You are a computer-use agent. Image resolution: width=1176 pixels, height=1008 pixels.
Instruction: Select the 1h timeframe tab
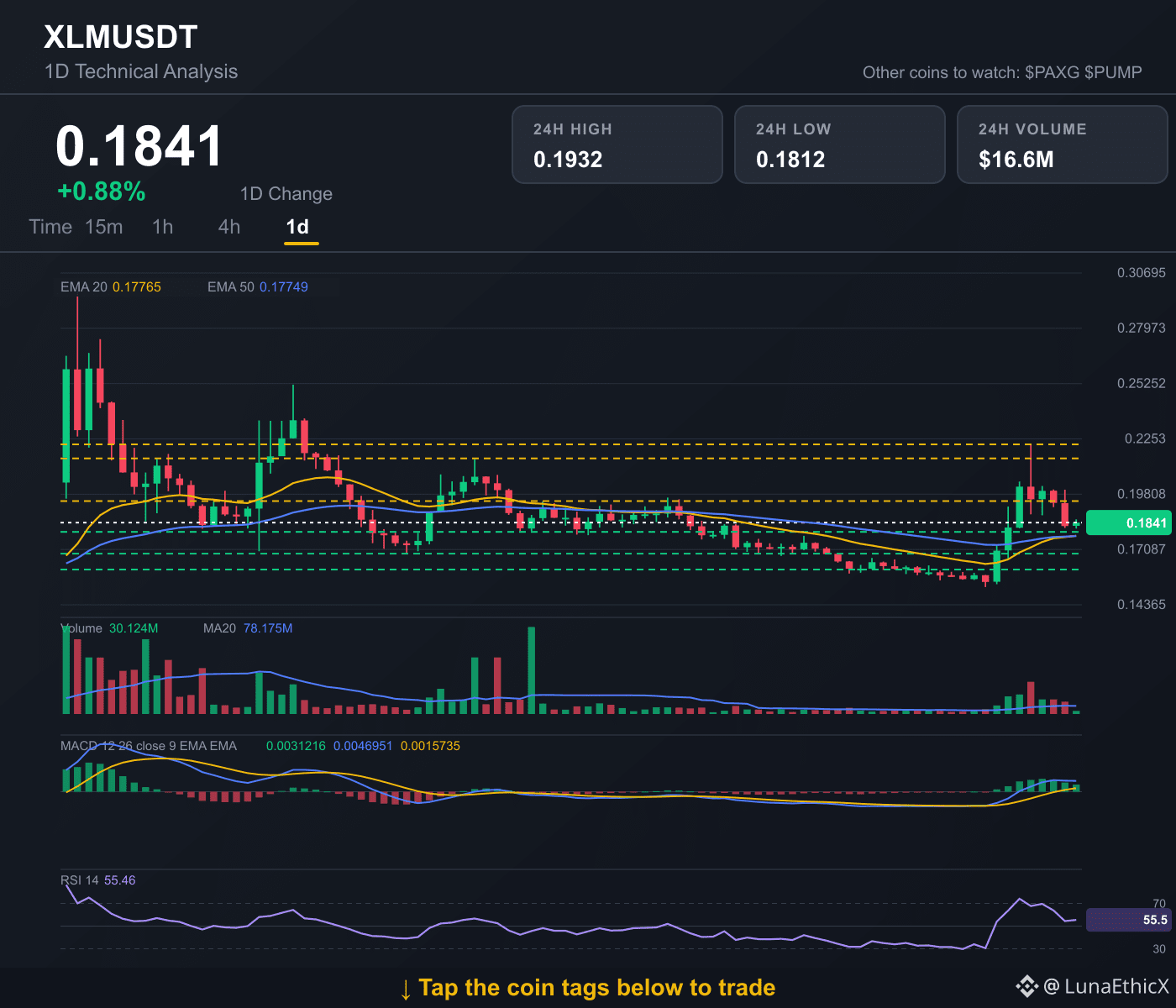pos(163,227)
